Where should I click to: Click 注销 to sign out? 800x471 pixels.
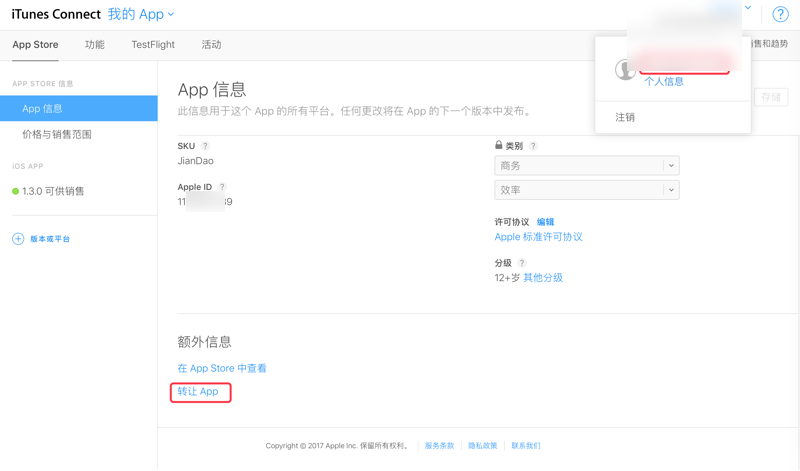625,117
